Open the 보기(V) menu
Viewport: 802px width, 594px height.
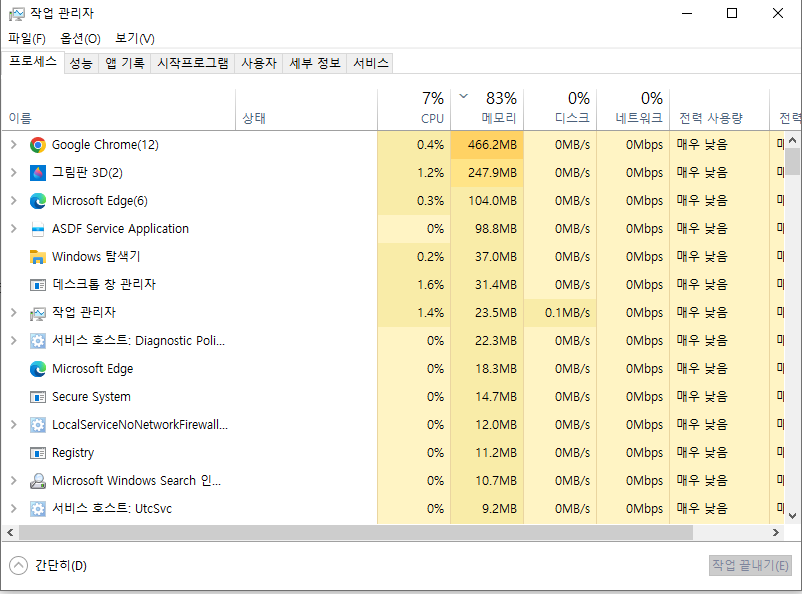click(135, 38)
